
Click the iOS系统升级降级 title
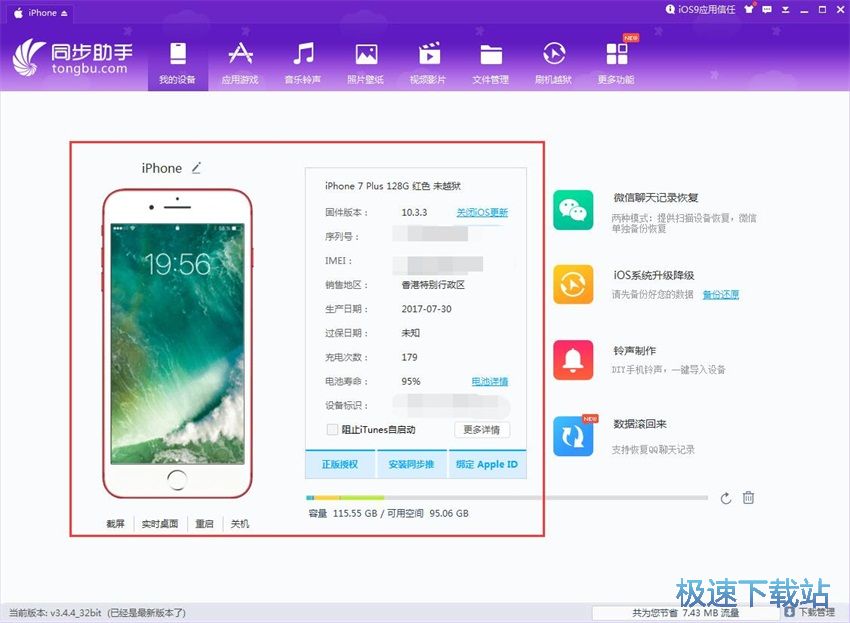coord(654,275)
